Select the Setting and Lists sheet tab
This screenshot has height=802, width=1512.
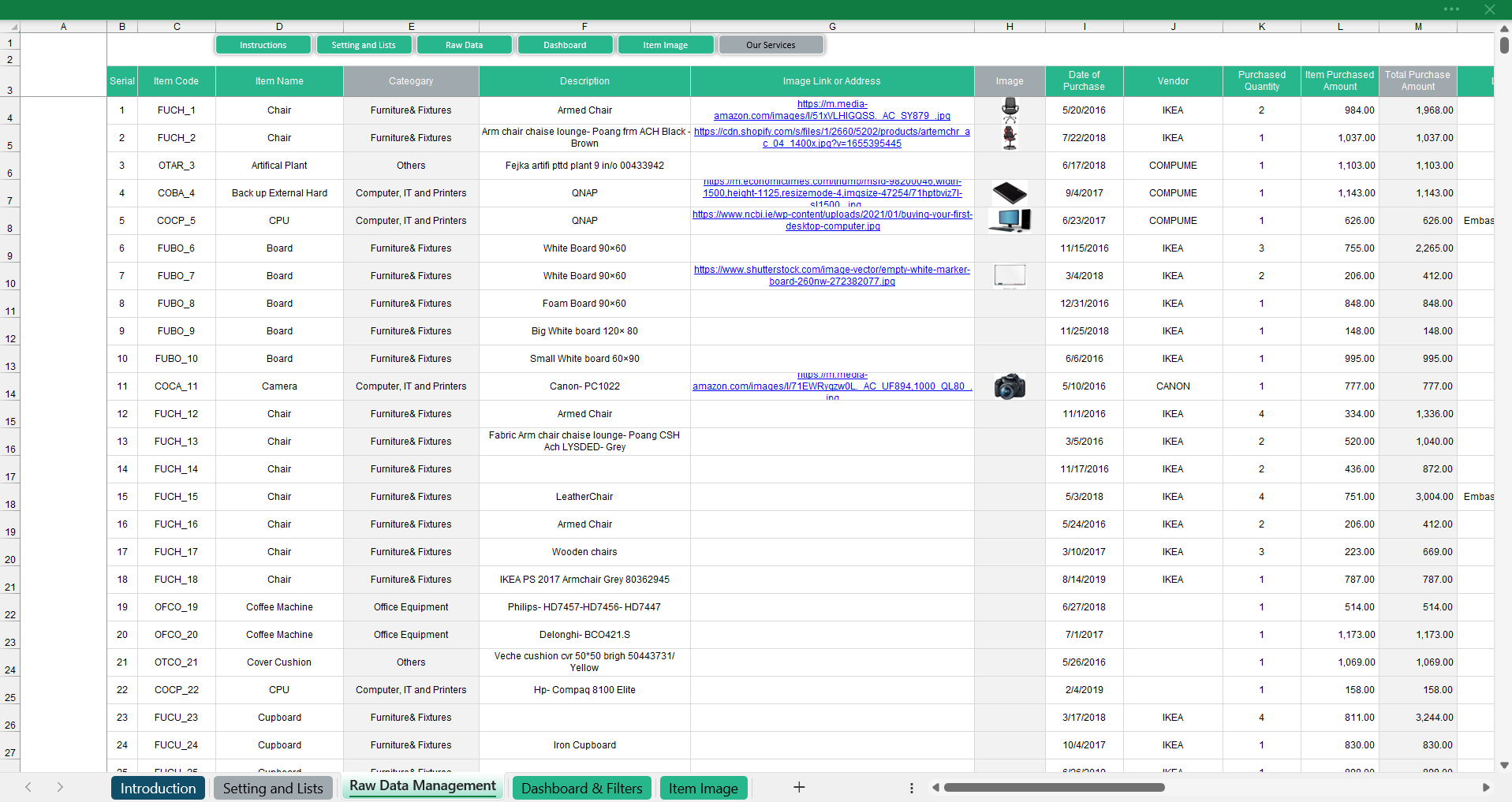(x=273, y=788)
